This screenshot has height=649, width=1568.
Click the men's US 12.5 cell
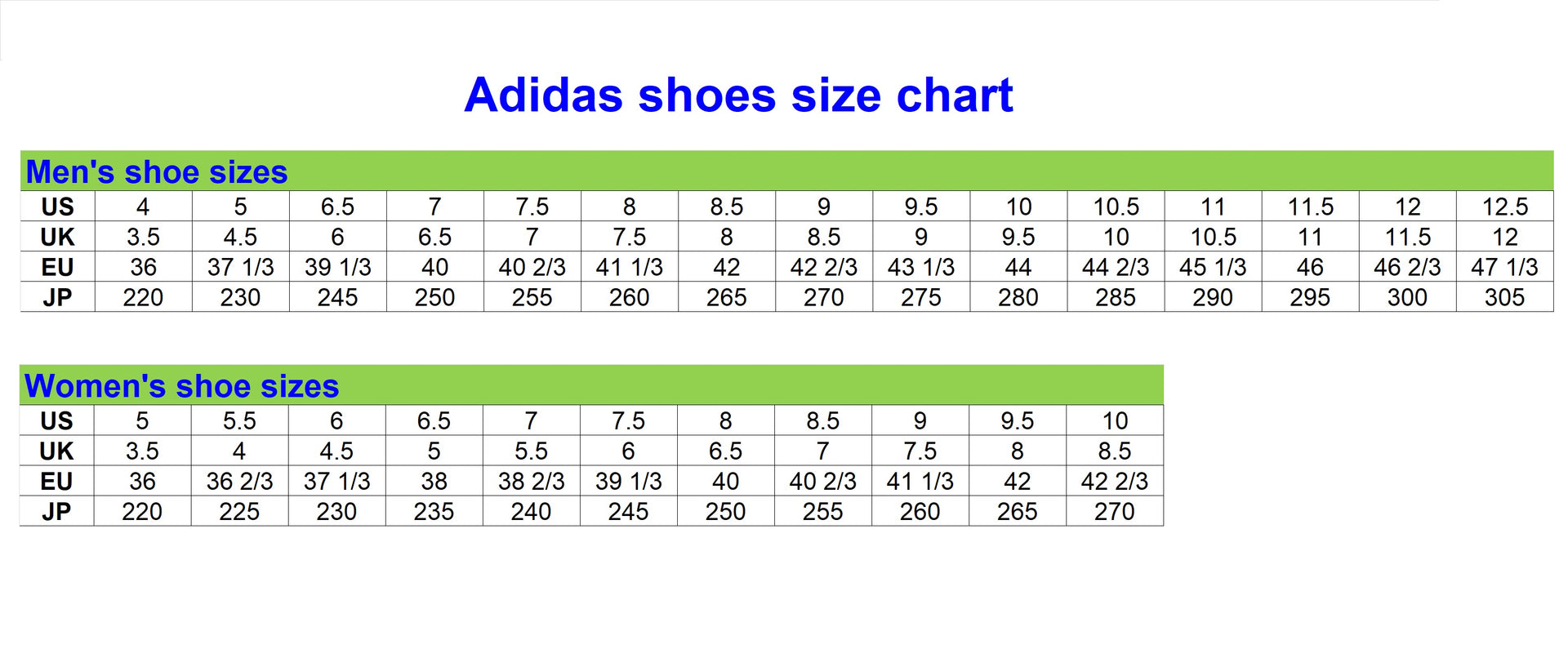pos(1504,207)
